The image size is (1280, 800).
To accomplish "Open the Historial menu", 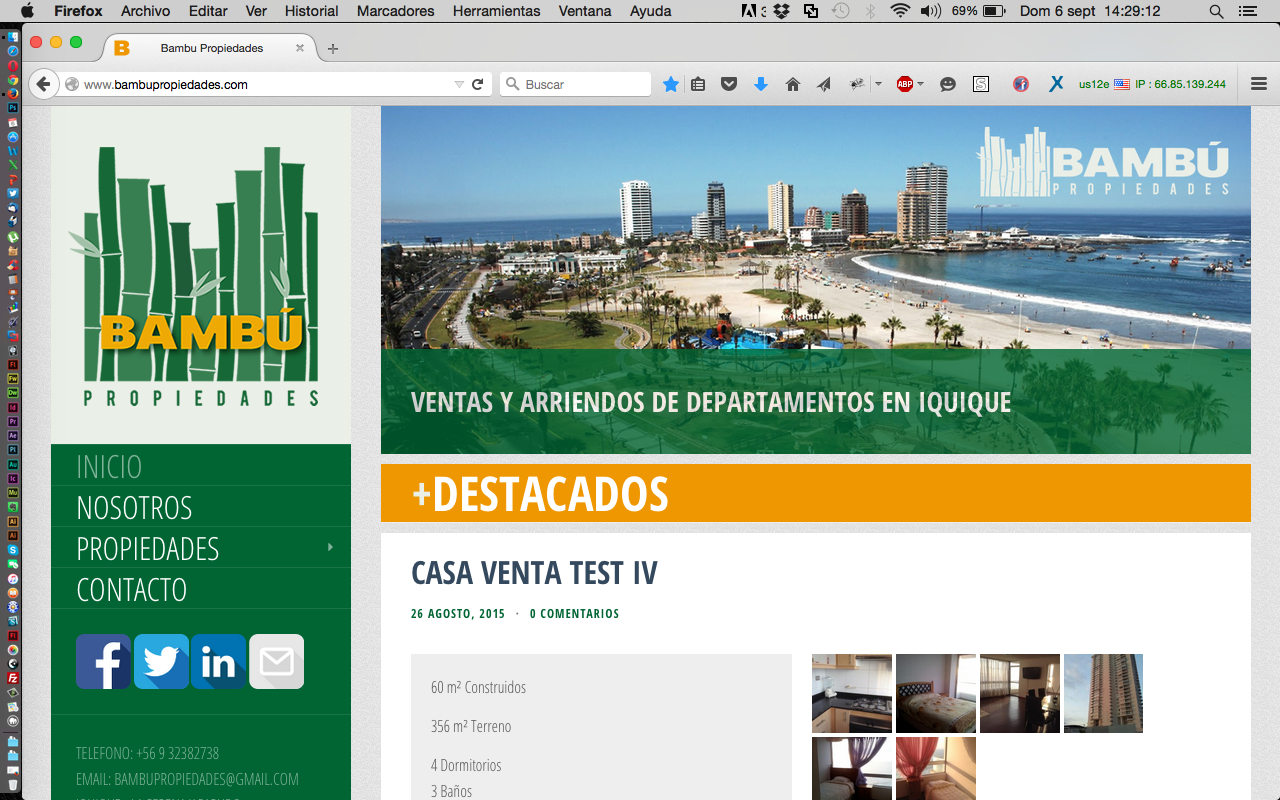I will click(311, 11).
